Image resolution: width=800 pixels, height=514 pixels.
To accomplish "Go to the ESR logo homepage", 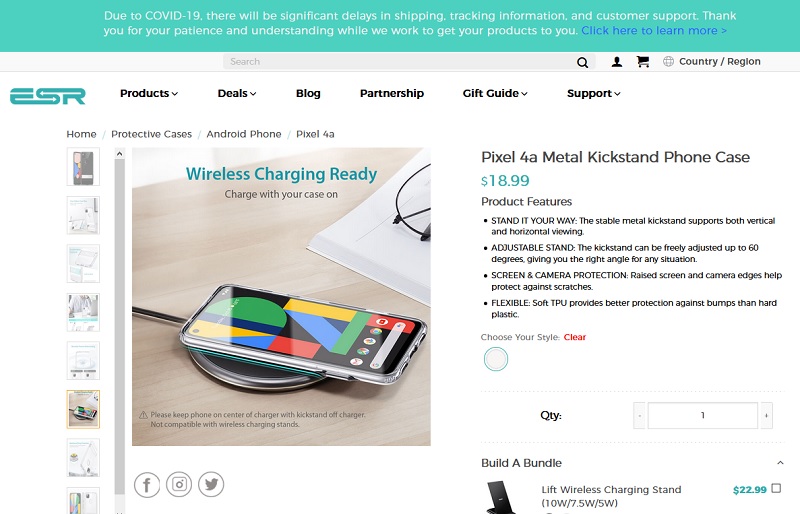I will 47,95.
